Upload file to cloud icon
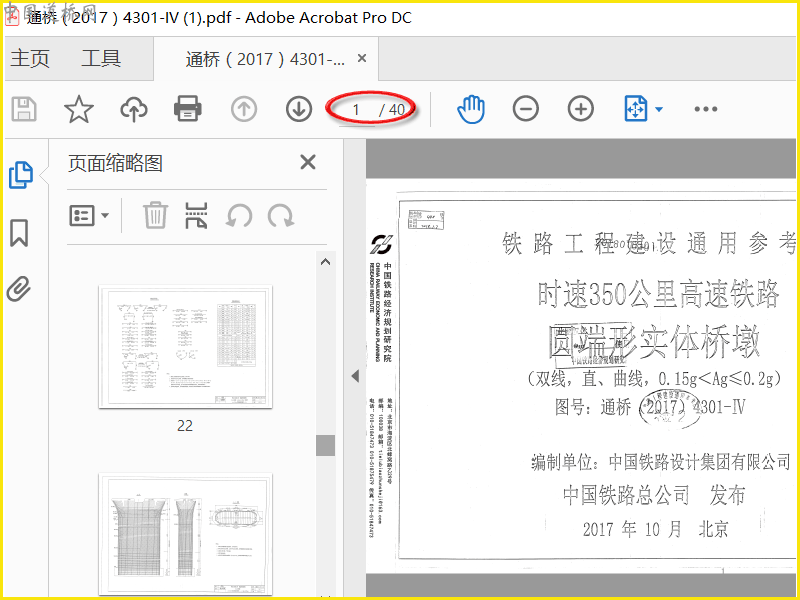Image resolution: width=800 pixels, height=600 pixels. (x=134, y=109)
